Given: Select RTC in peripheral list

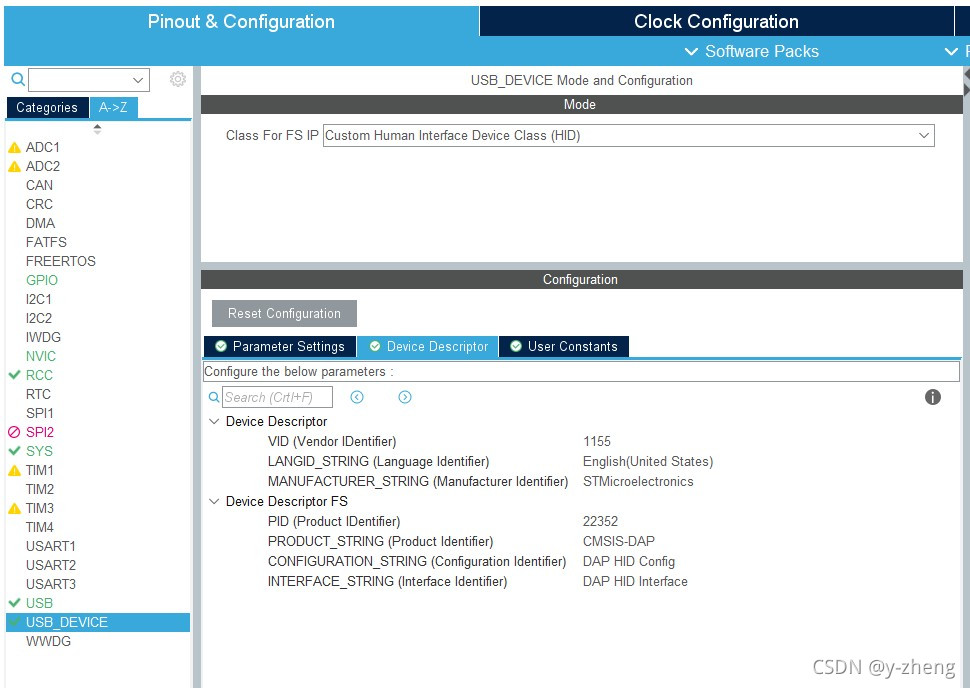Looking at the screenshot, I should [38, 394].
